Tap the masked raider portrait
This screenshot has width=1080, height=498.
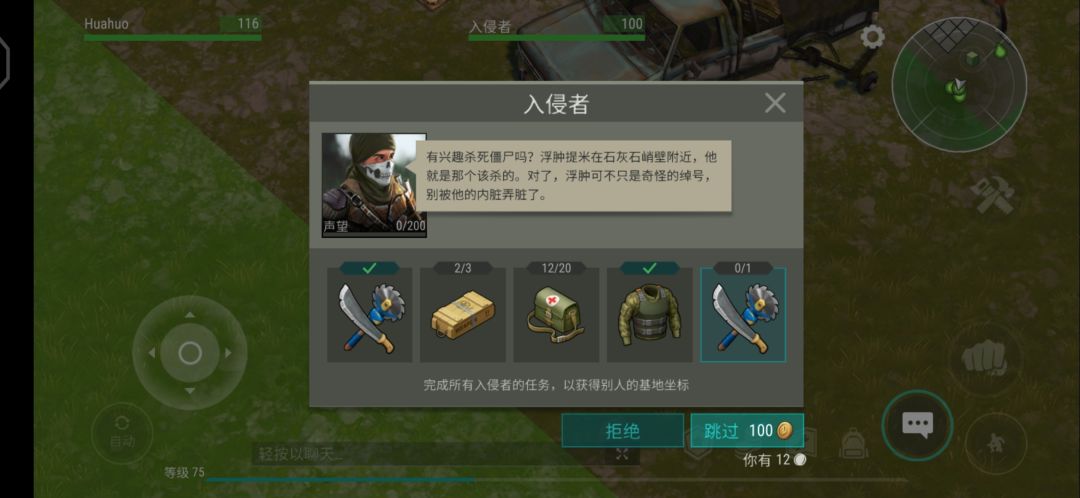pyautogui.click(x=374, y=185)
